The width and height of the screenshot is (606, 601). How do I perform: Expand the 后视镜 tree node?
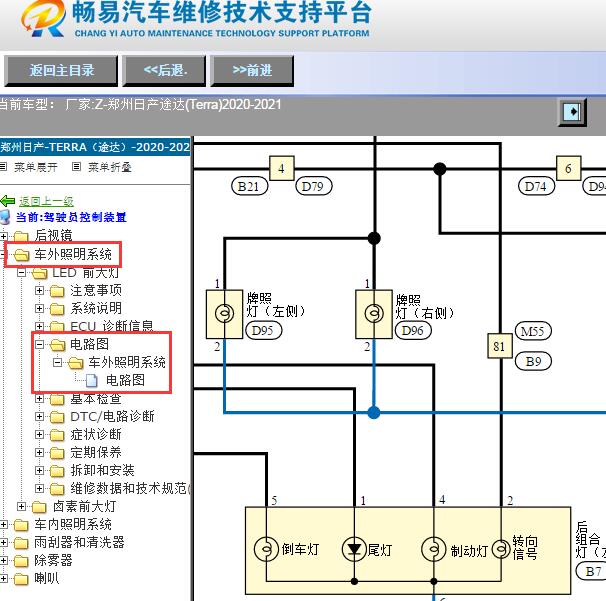(x=3, y=236)
